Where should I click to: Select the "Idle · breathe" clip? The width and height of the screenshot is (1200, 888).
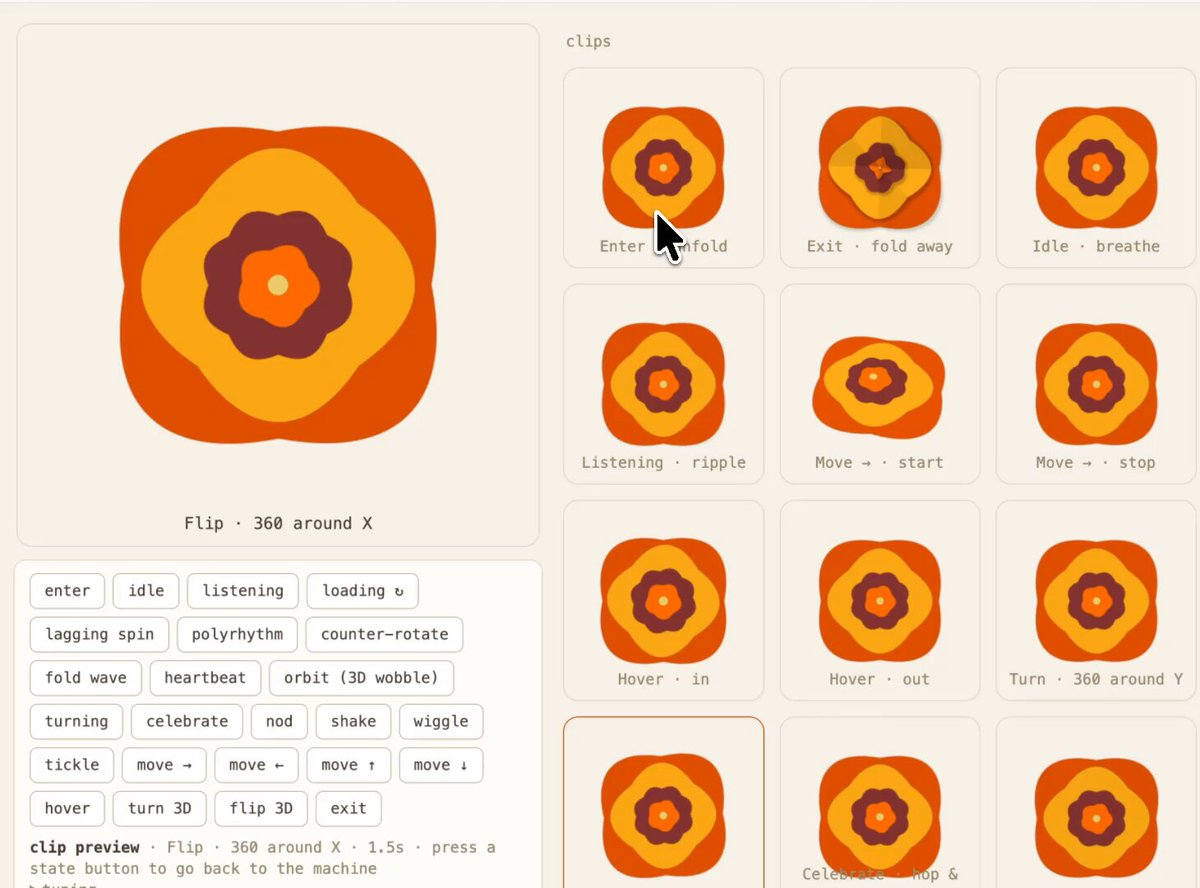(x=1096, y=168)
